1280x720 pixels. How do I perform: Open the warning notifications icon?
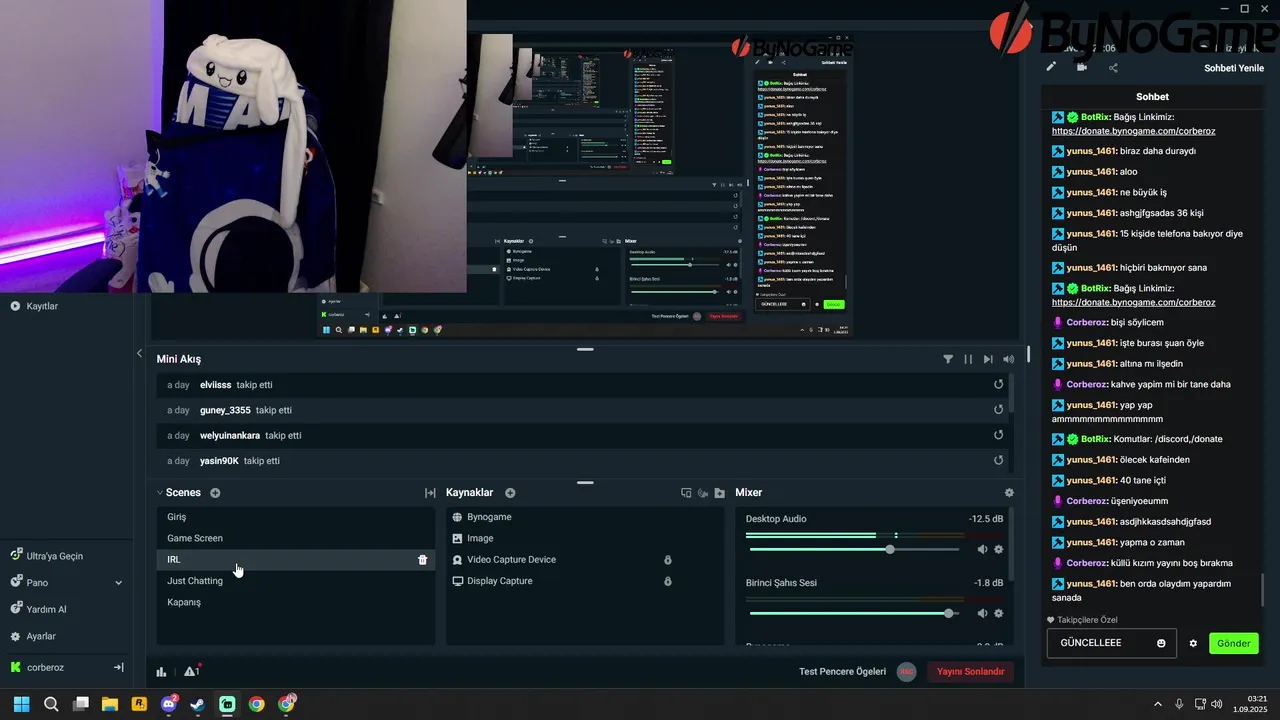tap(191, 671)
